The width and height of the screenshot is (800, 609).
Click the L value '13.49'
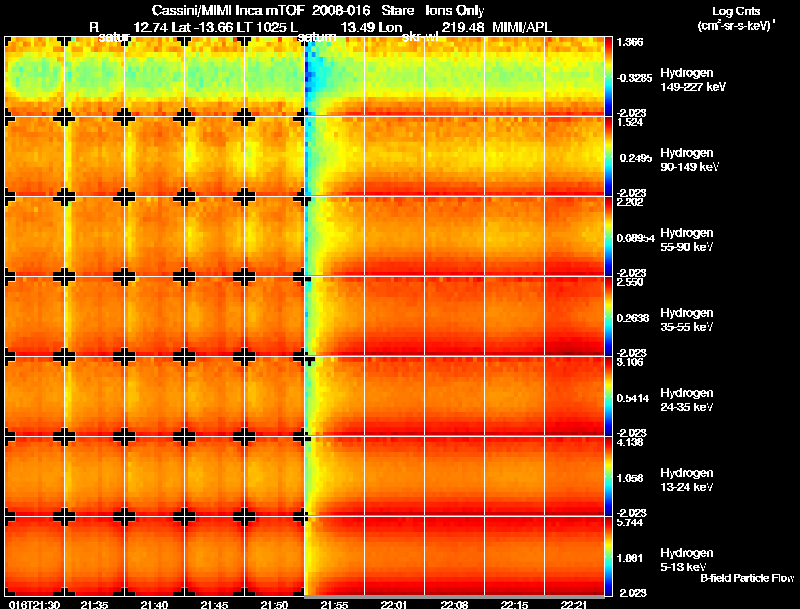coord(358,27)
